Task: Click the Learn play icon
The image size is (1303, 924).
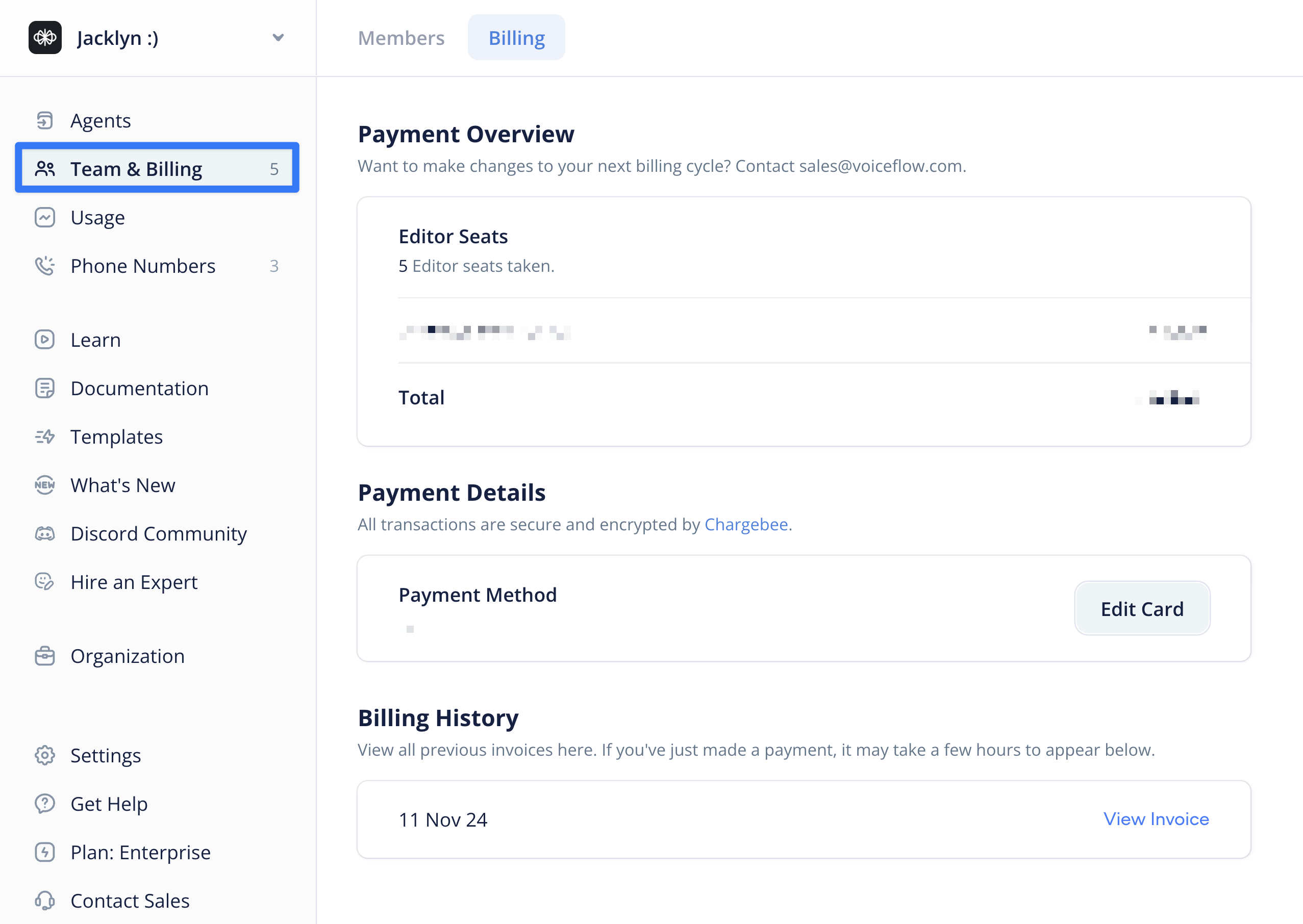Action: [x=44, y=340]
